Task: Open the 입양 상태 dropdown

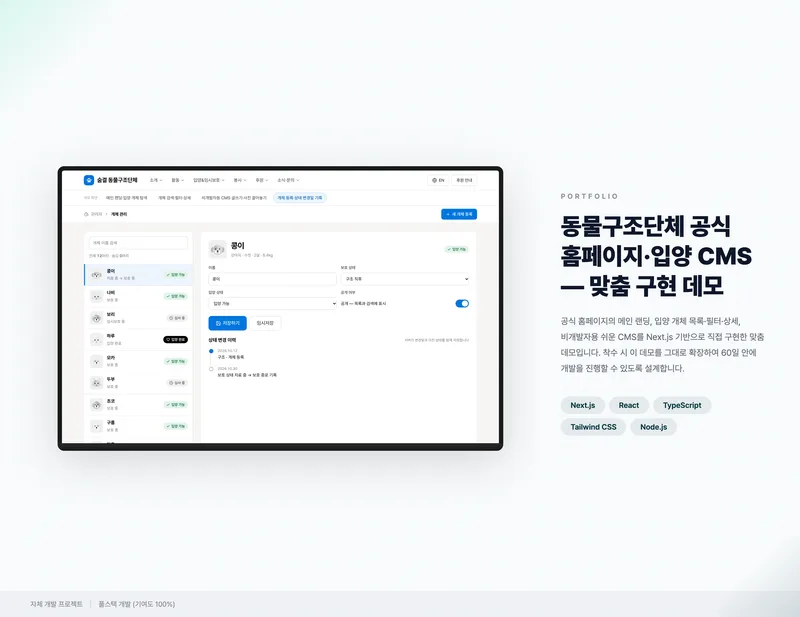Action: point(272,304)
